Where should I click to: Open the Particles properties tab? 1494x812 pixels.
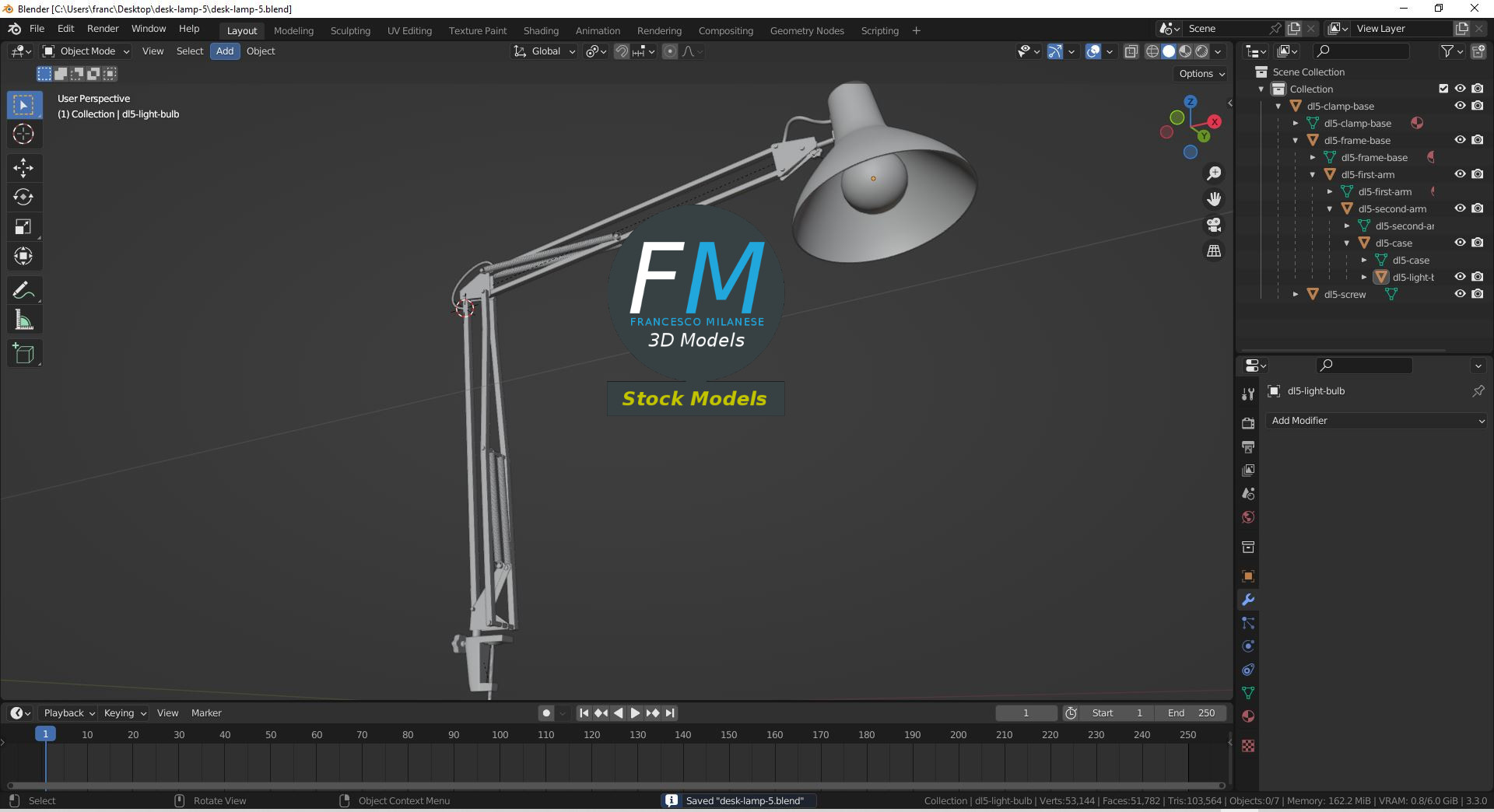1248,623
